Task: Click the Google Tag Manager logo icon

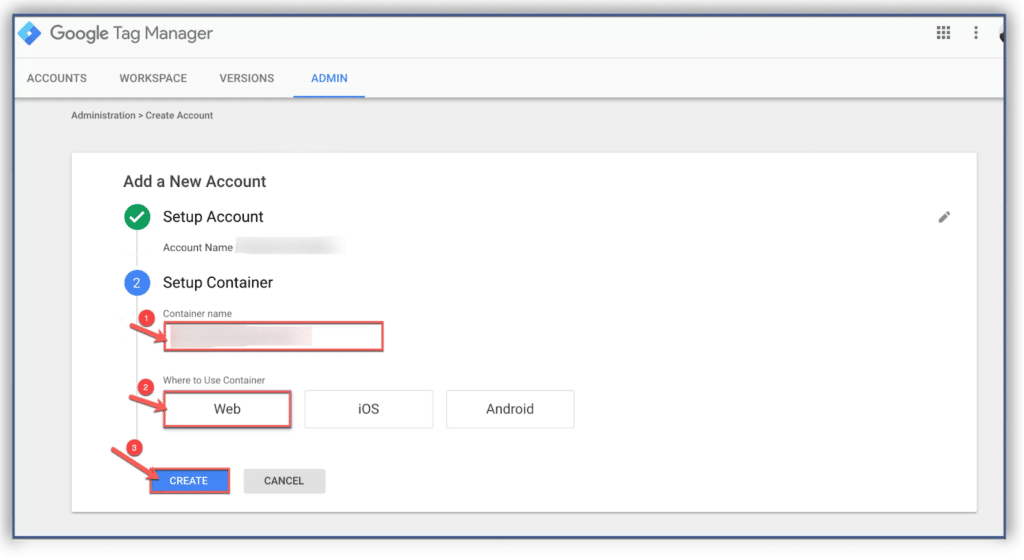Action: (29, 33)
